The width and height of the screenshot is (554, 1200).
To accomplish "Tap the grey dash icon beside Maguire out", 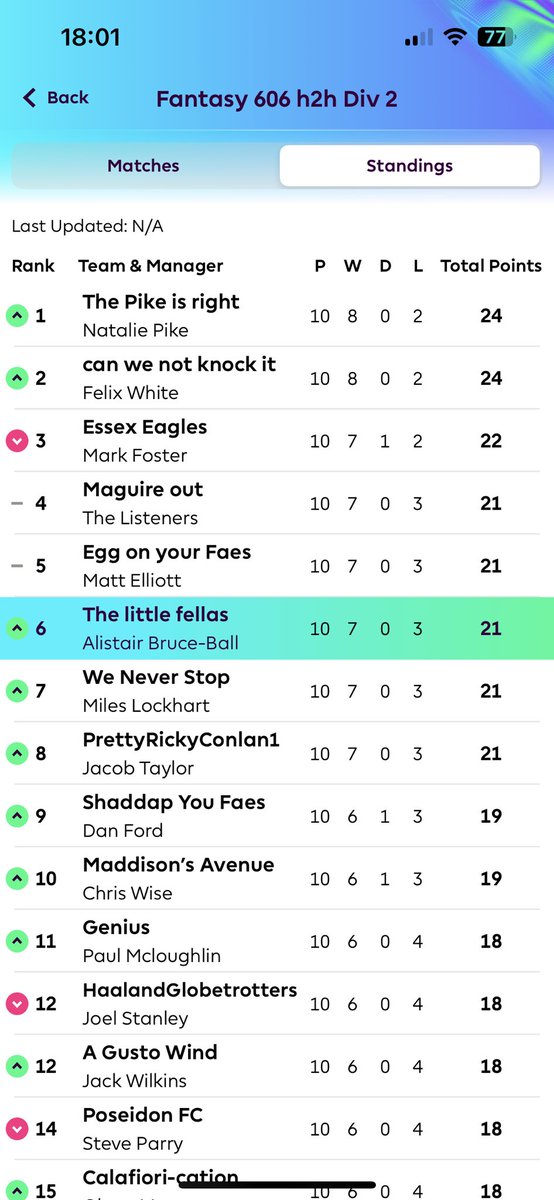I will coord(16,504).
